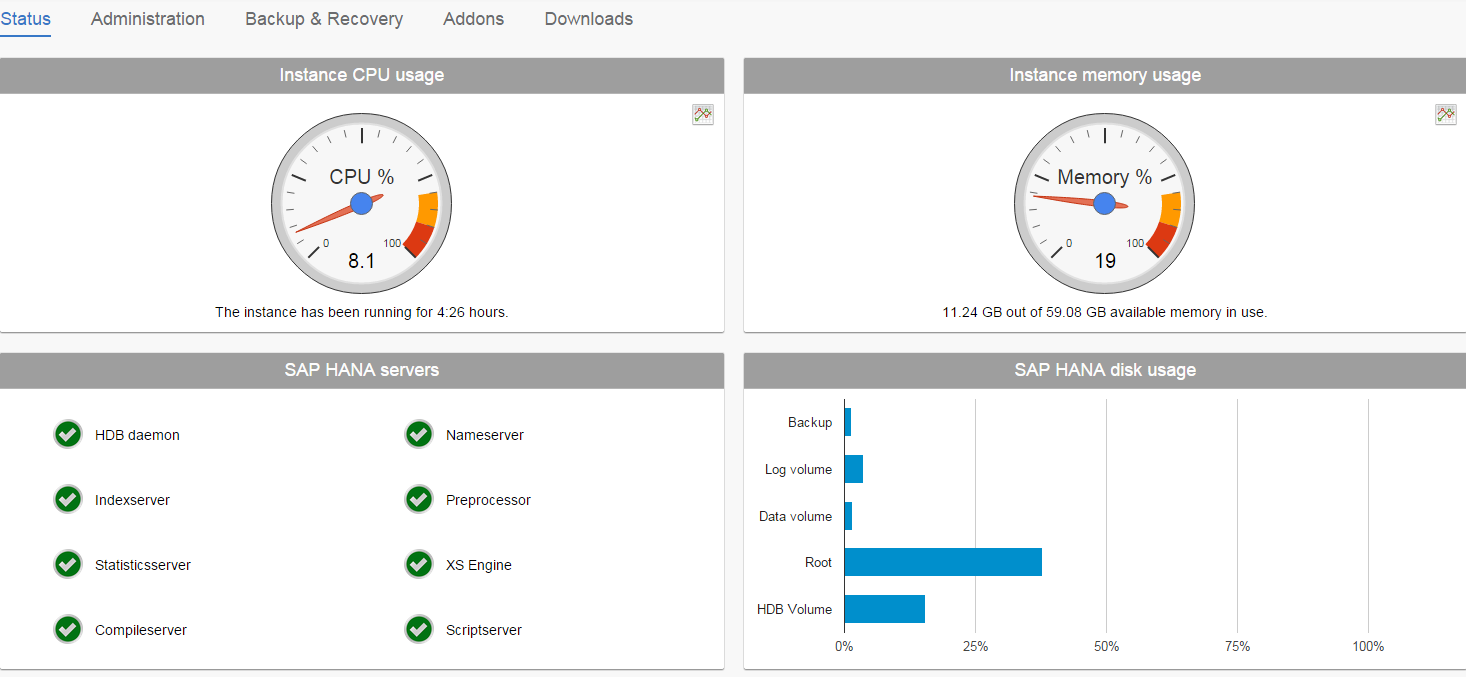This screenshot has height=677, width=1466.
Task: Switch to the Administration tab
Action: (x=147, y=18)
